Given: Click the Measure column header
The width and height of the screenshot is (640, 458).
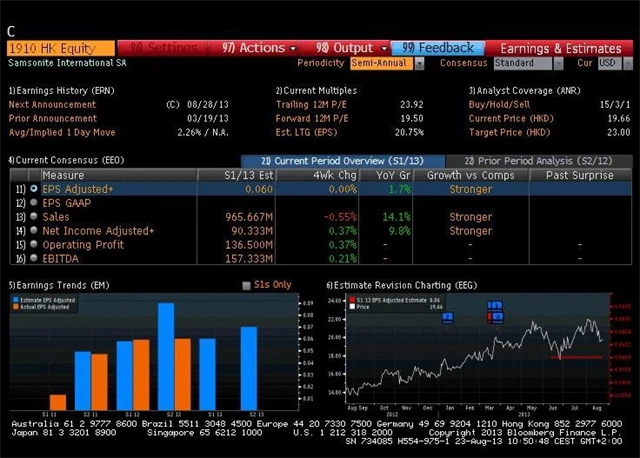Looking at the screenshot, I should click(118, 175).
